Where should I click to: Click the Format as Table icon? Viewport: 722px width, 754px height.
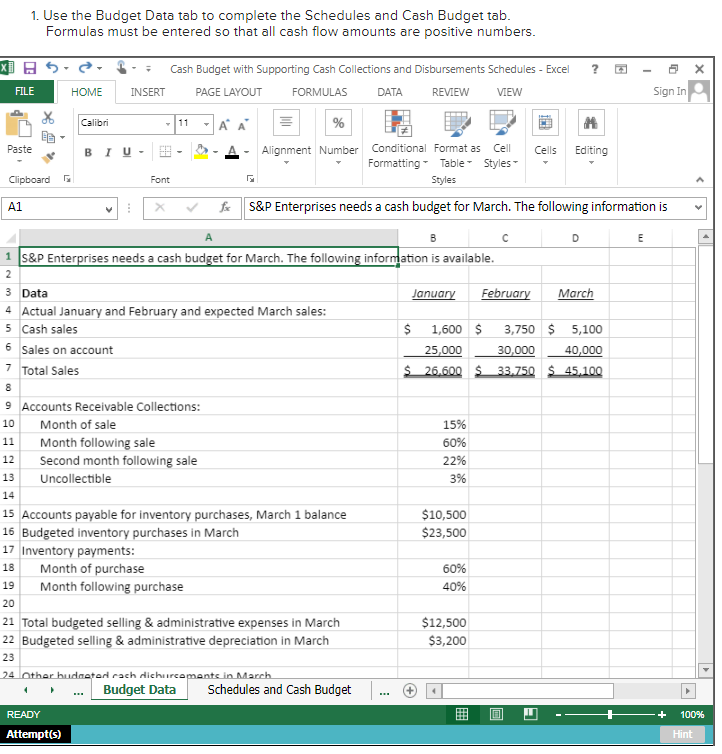click(x=457, y=124)
